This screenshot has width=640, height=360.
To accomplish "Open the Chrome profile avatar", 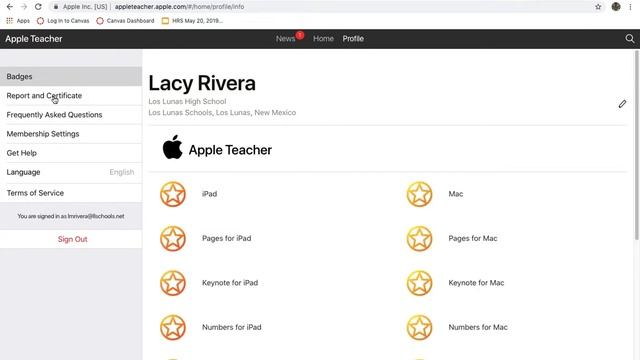I will pyautogui.click(x=616, y=7).
